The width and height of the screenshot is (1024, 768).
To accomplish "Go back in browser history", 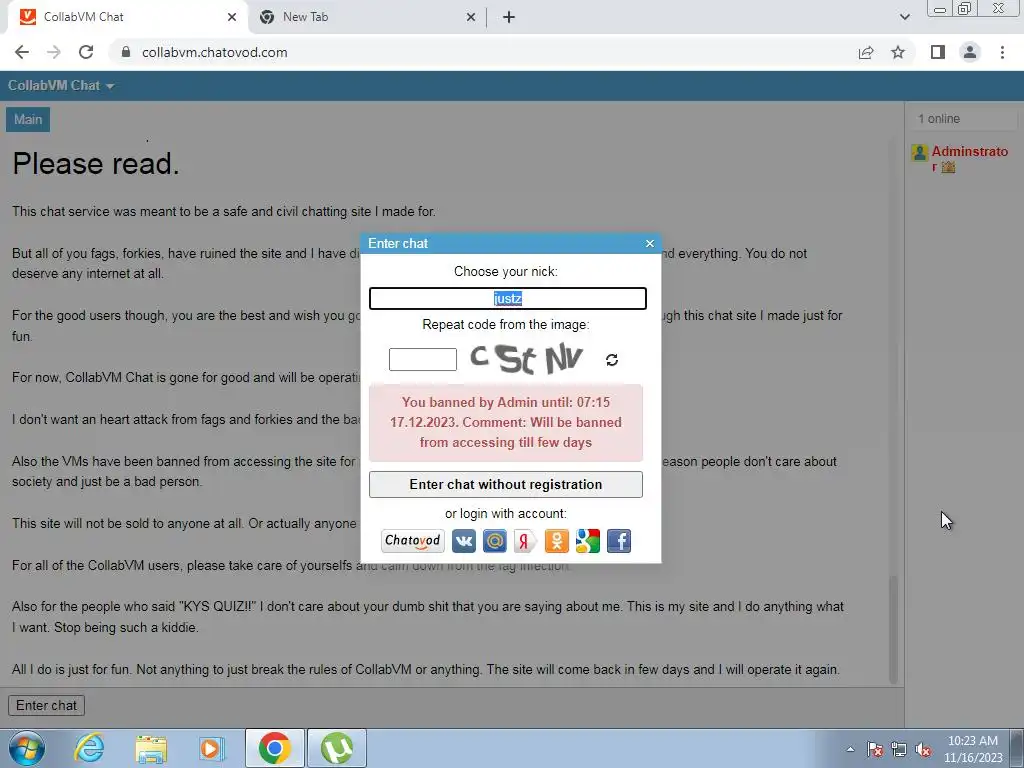I will pyautogui.click(x=22, y=52).
